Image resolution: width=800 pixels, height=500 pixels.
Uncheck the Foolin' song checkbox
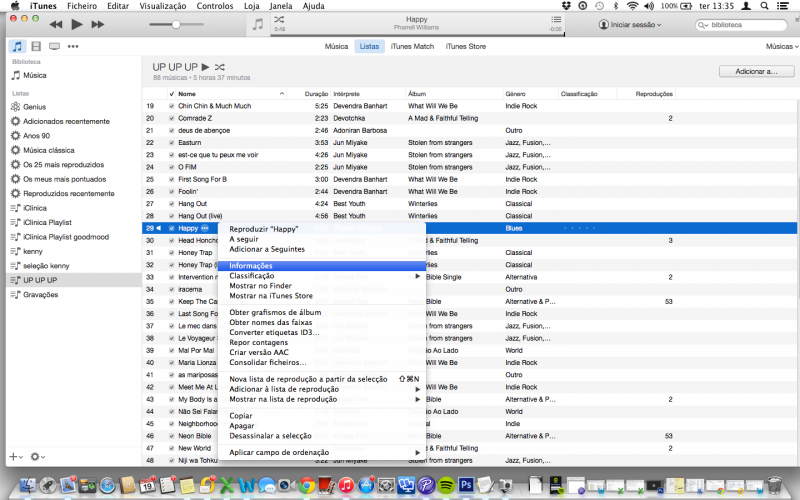[x=172, y=192]
